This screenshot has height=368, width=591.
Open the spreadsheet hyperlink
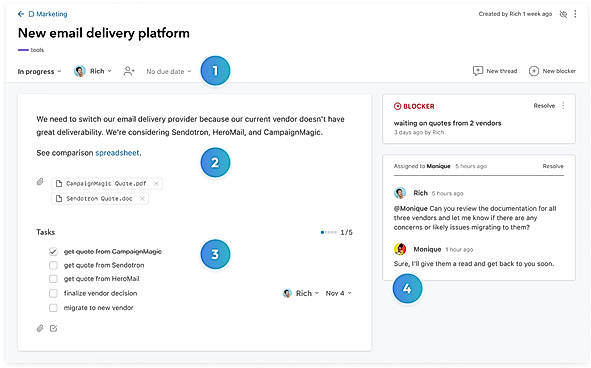(117, 153)
